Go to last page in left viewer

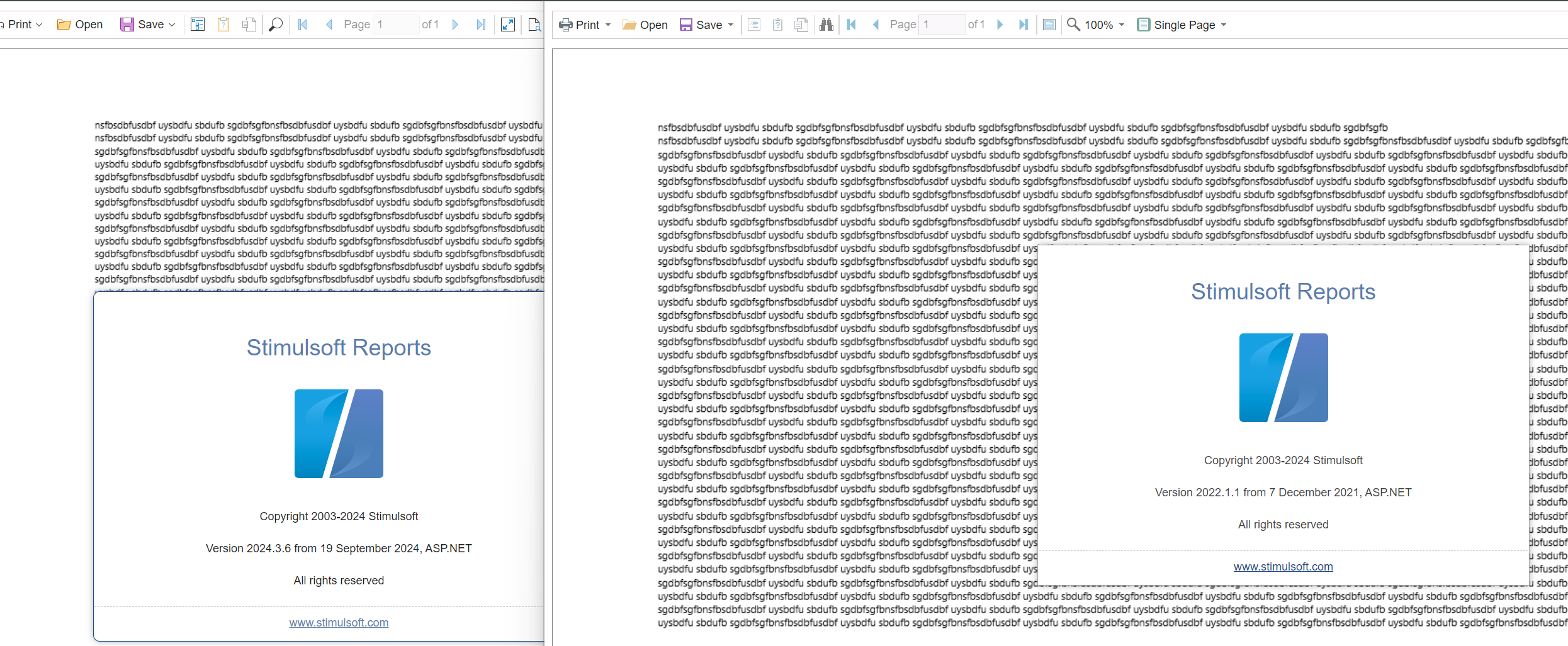(x=482, y=25)
